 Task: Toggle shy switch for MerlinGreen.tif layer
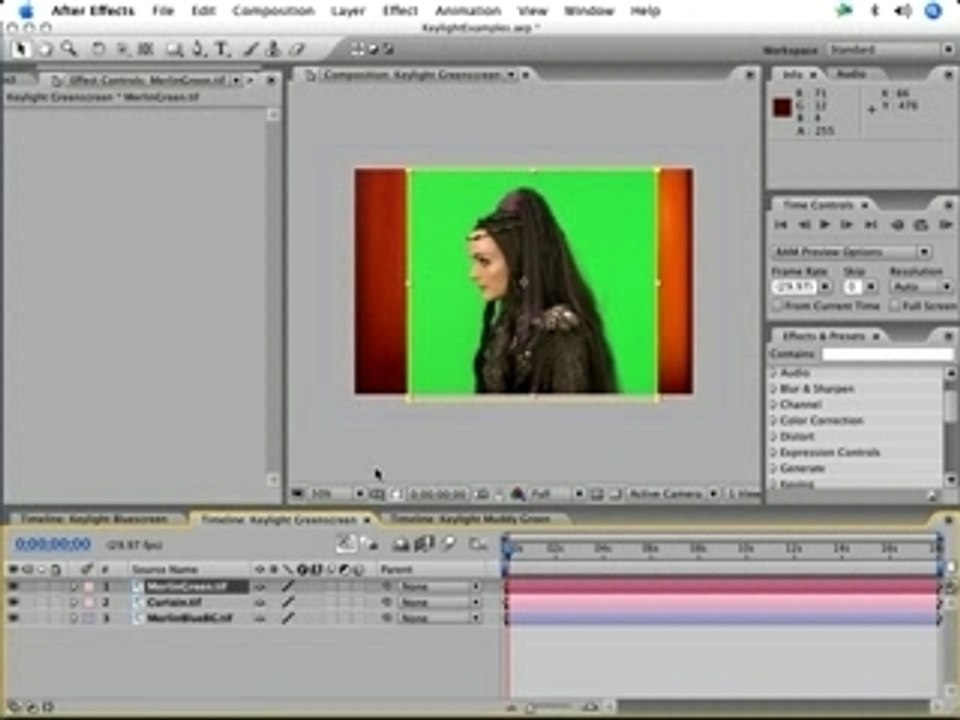point(260,586)
